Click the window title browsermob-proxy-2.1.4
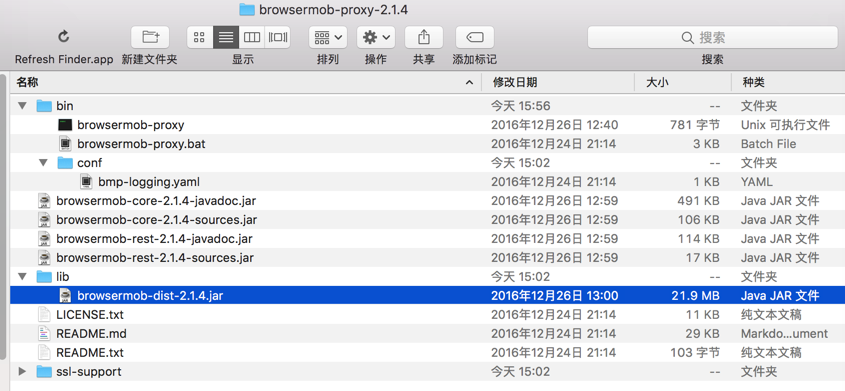The width and height of the screenshot is (845, 391). click(334, 9)
